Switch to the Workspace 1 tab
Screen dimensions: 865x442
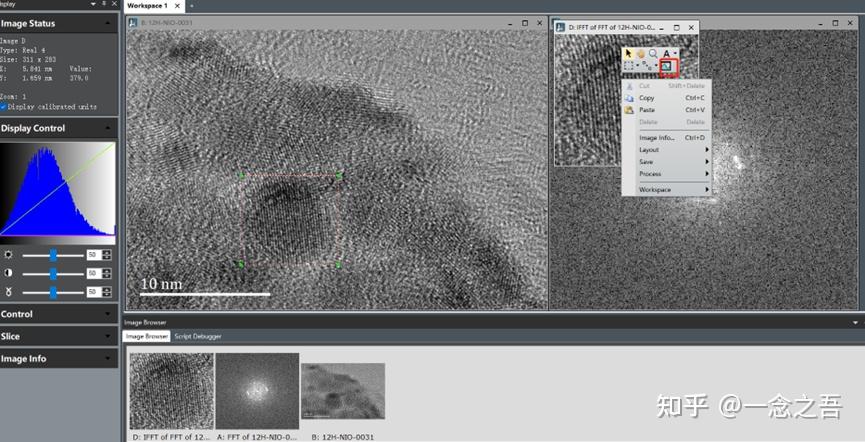[x=147, y=6]
